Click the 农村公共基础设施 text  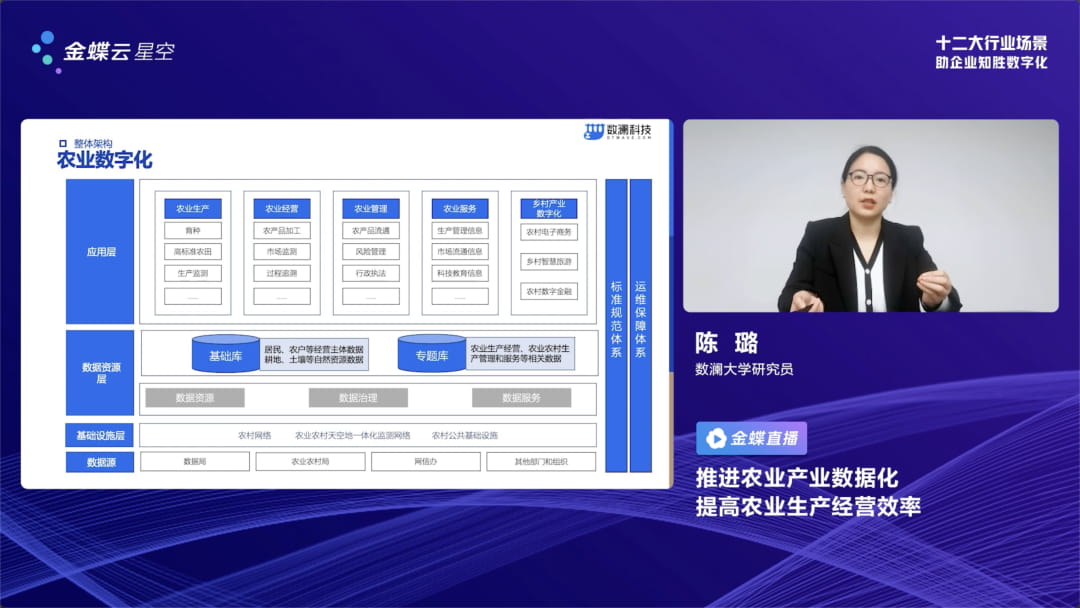coord(465,435)
